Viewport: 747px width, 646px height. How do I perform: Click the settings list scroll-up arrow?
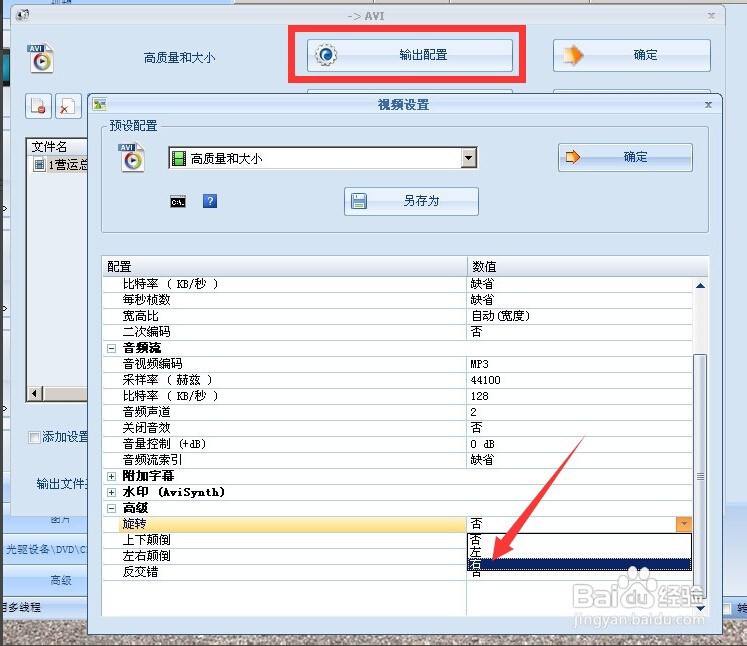pyautogui.click(x=700, y=286)
